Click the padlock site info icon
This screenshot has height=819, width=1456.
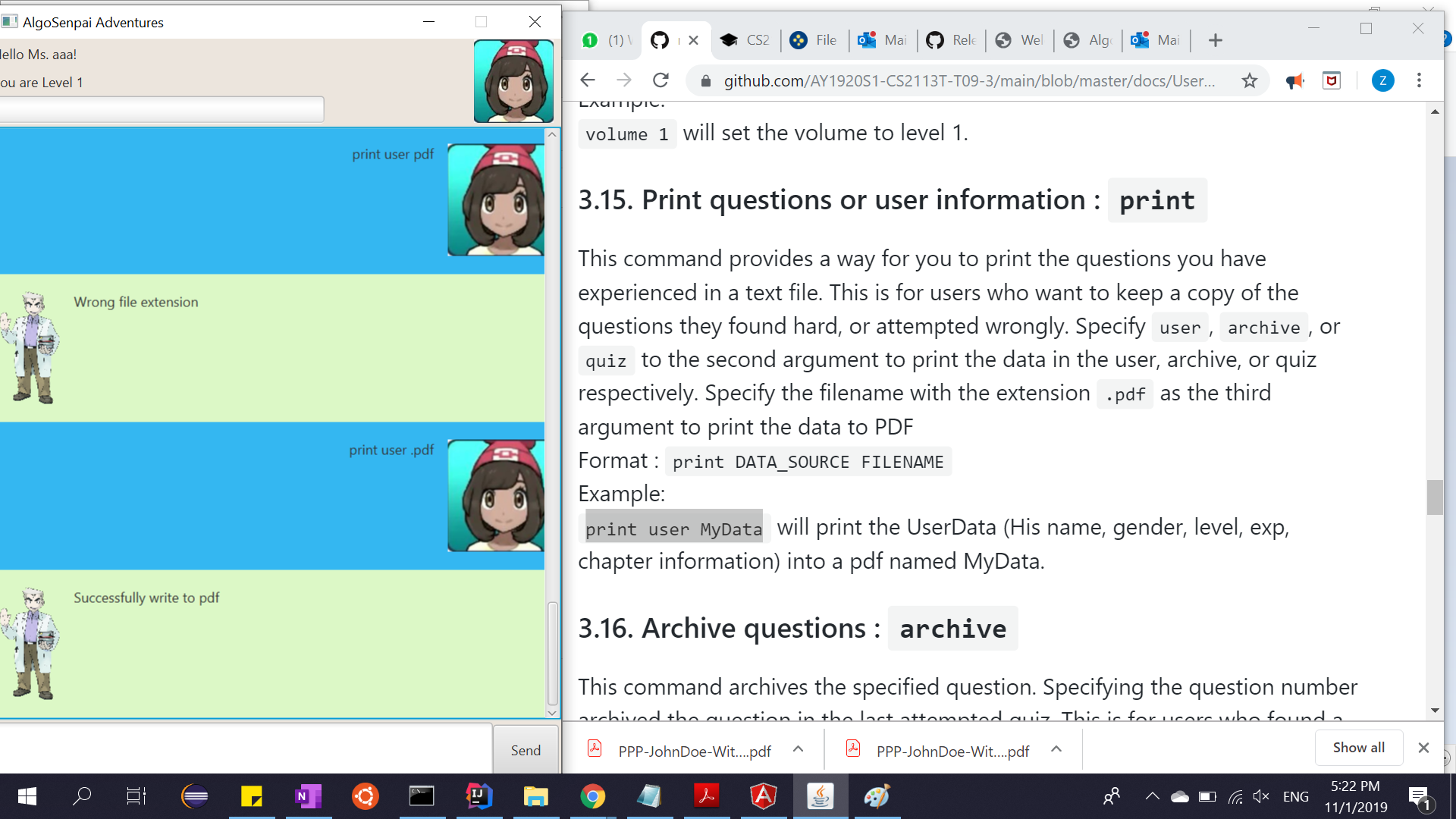[706, 81]
